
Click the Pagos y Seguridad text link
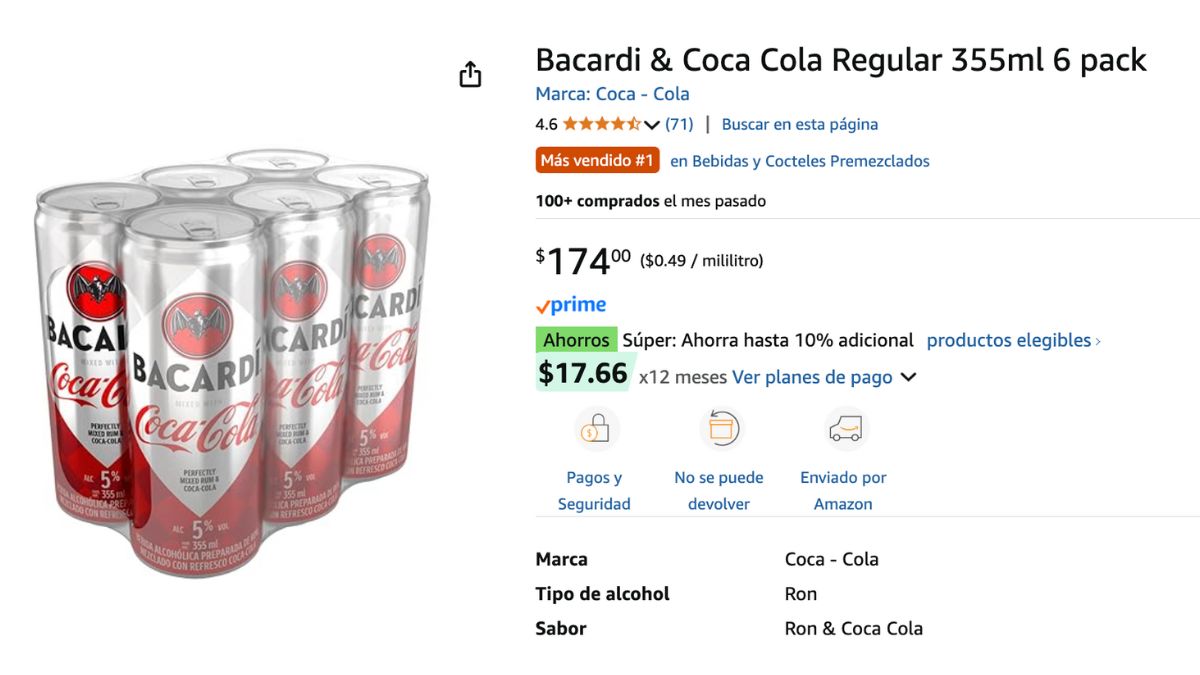point(594,491)
